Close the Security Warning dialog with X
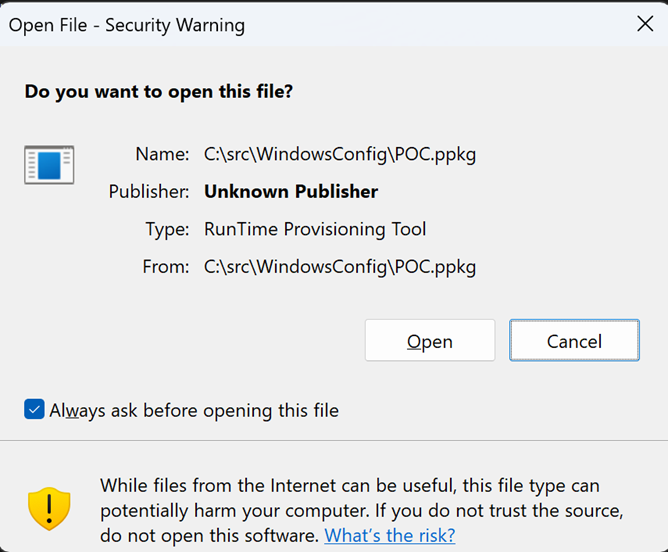668x552 pixels. (645, 25)
